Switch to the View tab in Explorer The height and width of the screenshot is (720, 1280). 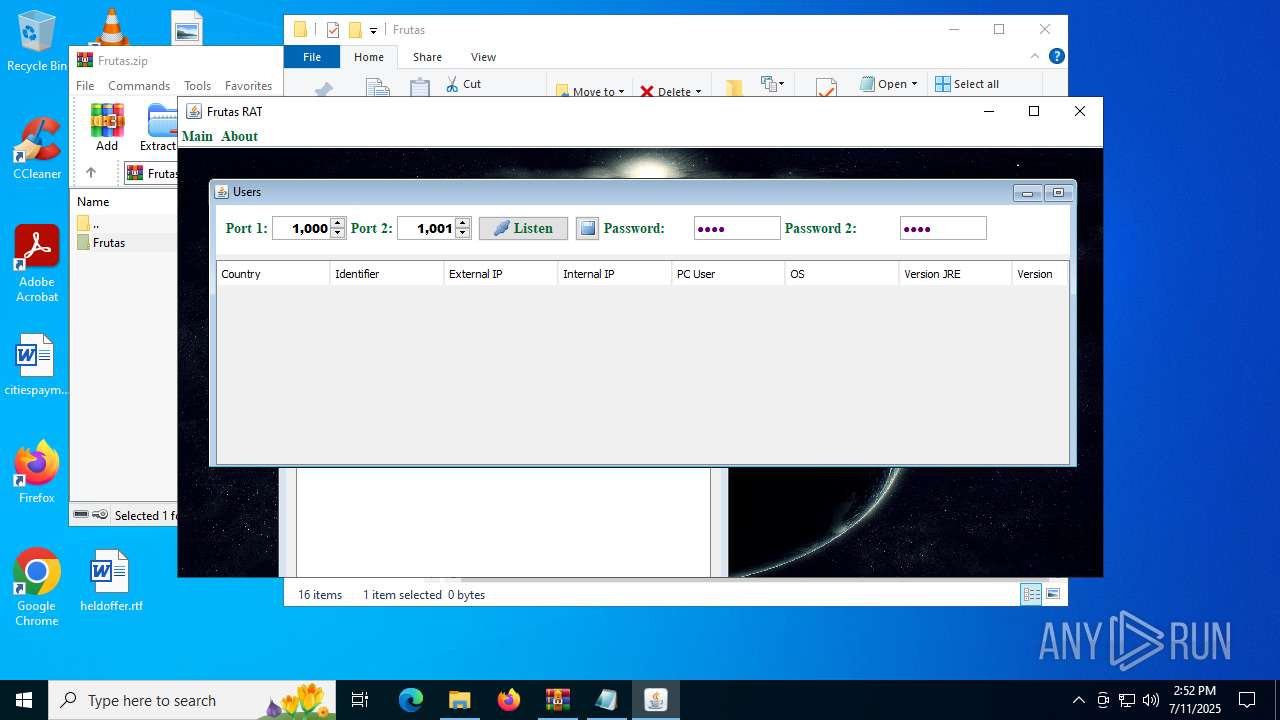(483, 57)
